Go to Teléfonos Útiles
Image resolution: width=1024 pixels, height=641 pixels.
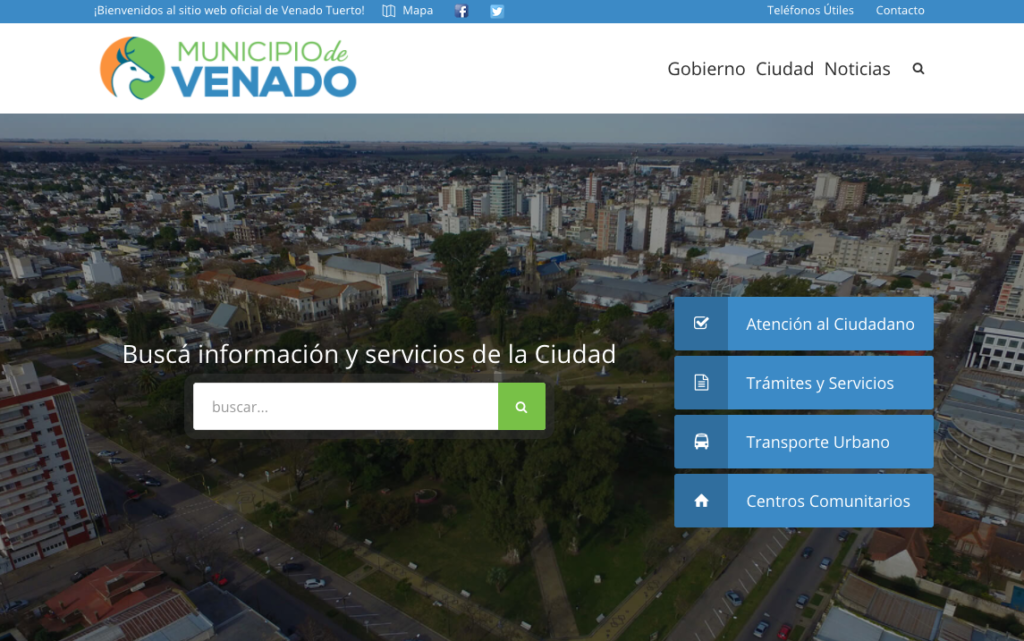[810, 10]
